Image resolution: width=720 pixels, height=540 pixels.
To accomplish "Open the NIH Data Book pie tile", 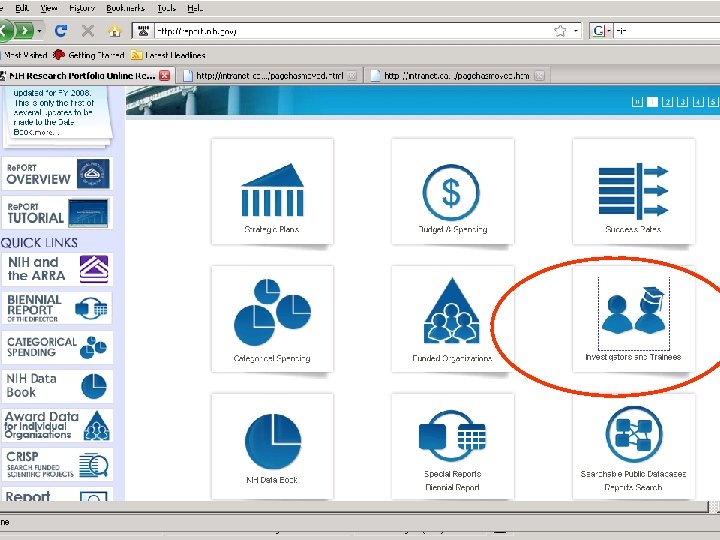I will point(272,446).
